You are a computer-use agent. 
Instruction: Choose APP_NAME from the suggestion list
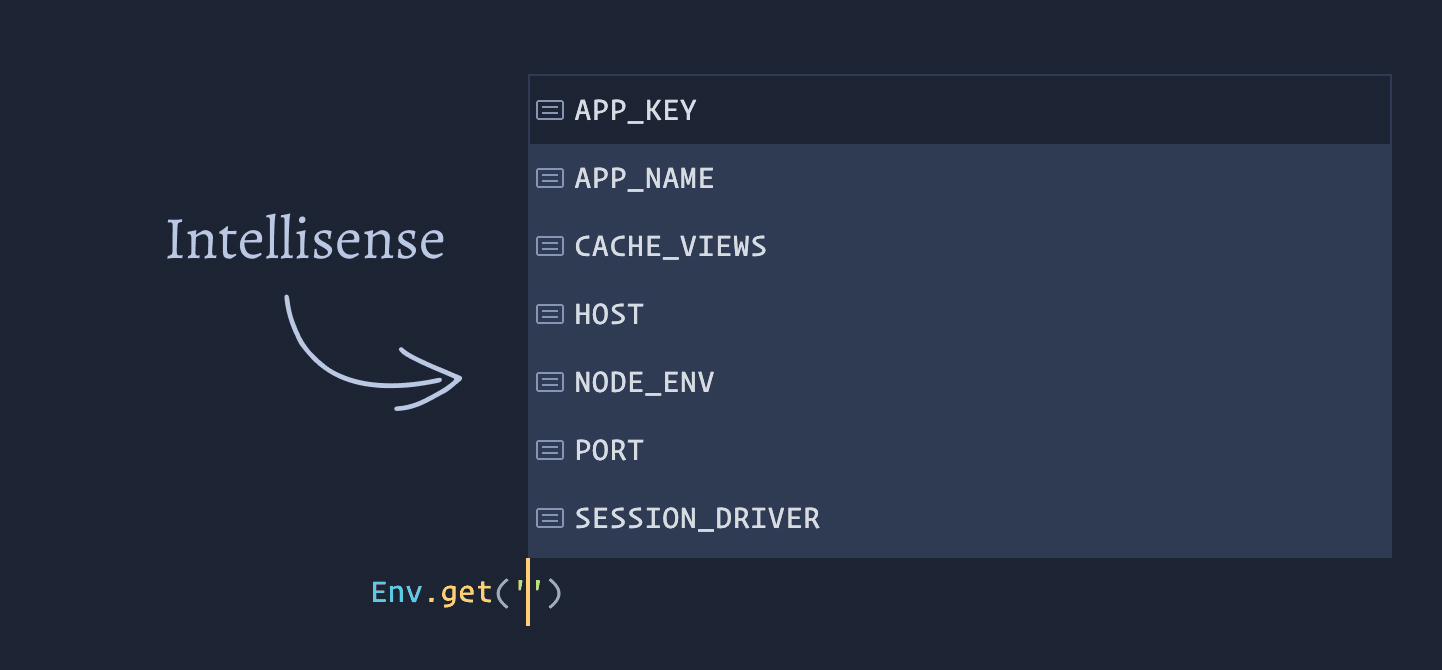[x=644, y=178]
